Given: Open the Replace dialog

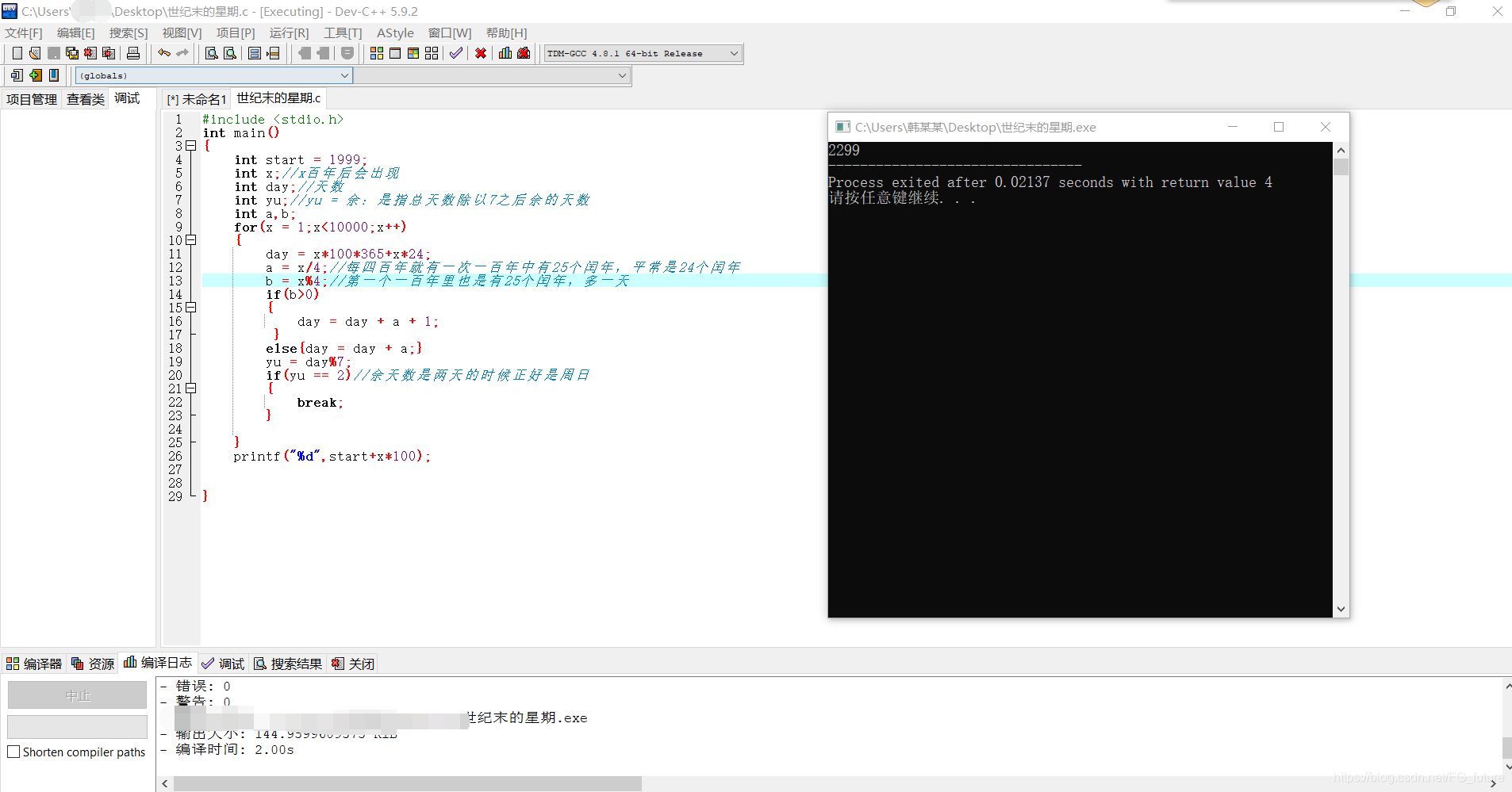Looking at the screenshot, I should tap(230, 53).
